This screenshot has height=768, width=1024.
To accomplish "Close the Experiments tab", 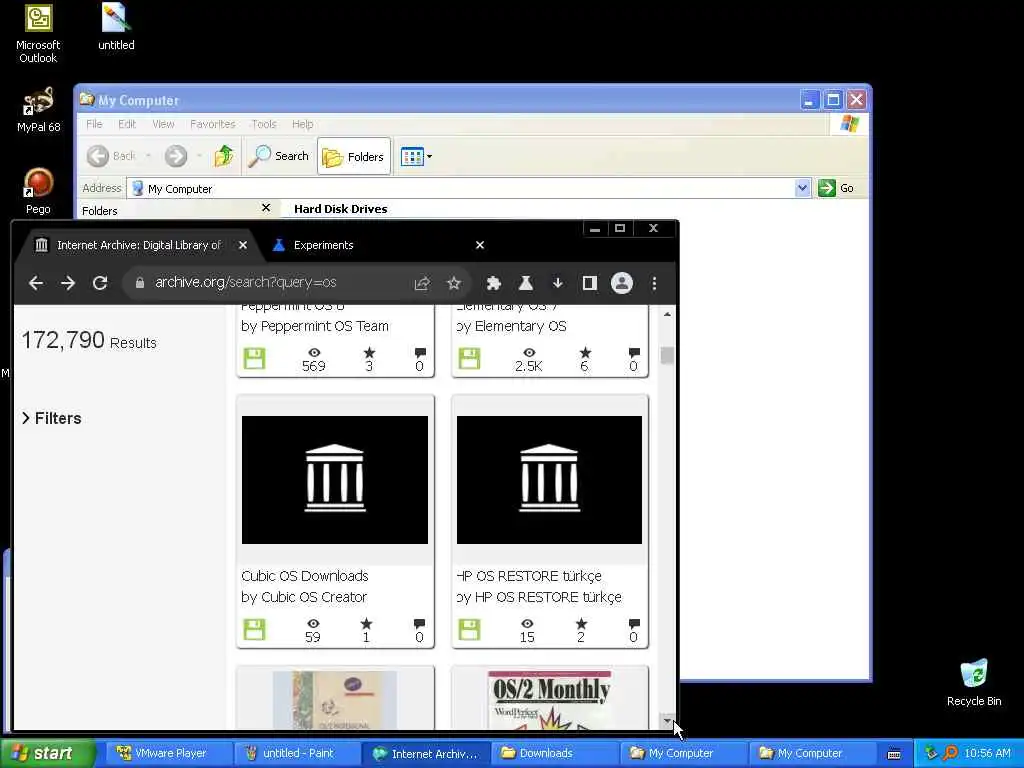I will pyautogui.click(x=480, y=245).
